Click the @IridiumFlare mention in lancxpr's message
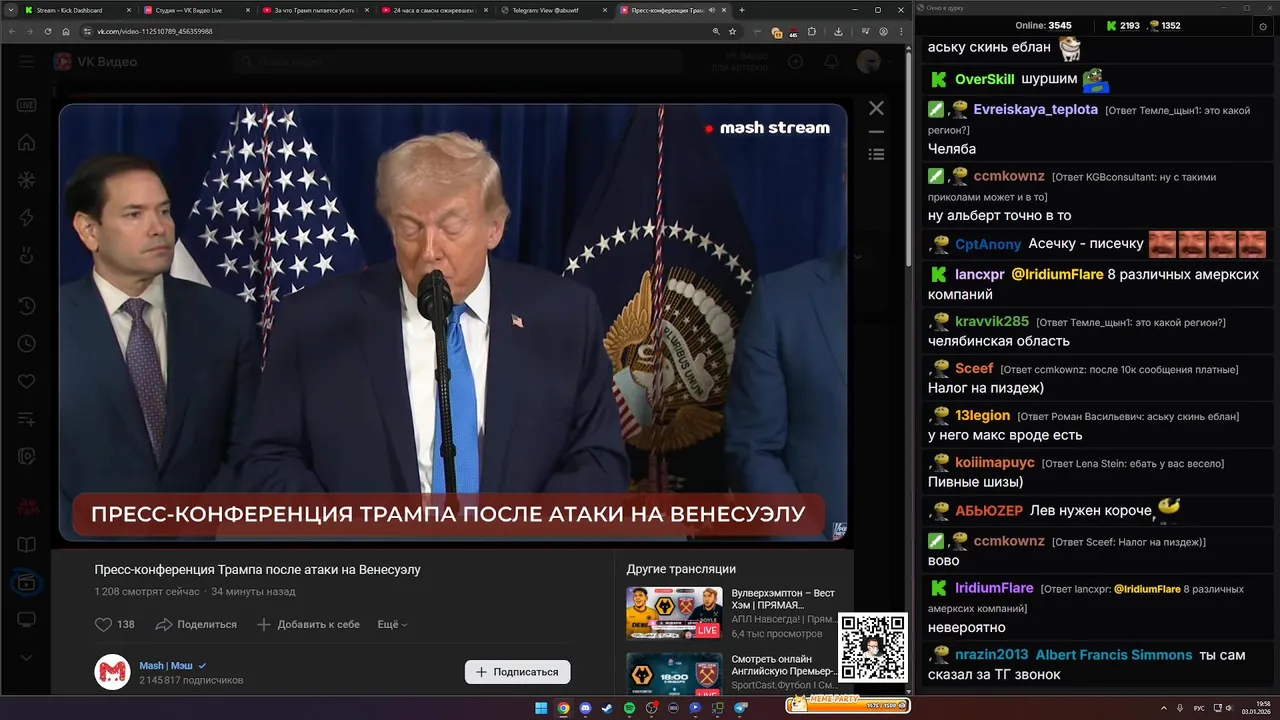This screenshot has width=1280, height=720. [1057, 274]
